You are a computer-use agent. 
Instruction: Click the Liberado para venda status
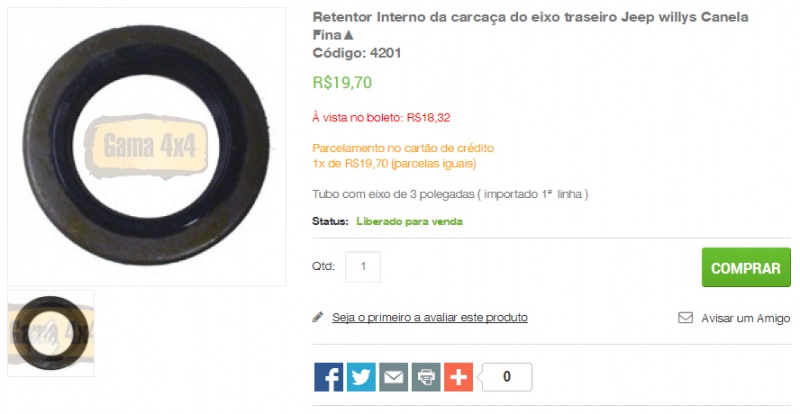pyautogui.click(x=409, y=222)
